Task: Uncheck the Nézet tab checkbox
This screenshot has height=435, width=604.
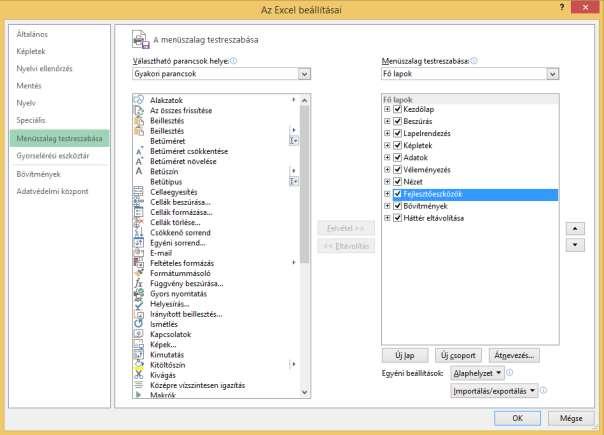Action: point(398,181)
